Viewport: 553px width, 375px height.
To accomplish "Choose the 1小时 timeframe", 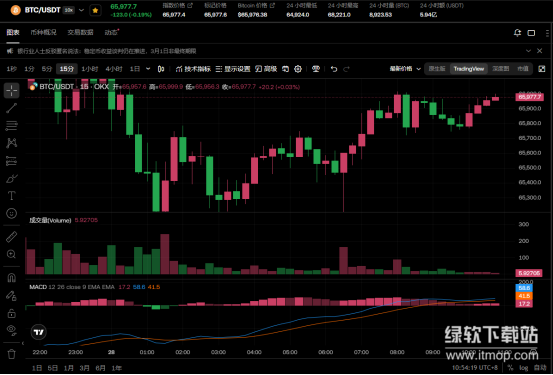I will (x=90, y=69).
